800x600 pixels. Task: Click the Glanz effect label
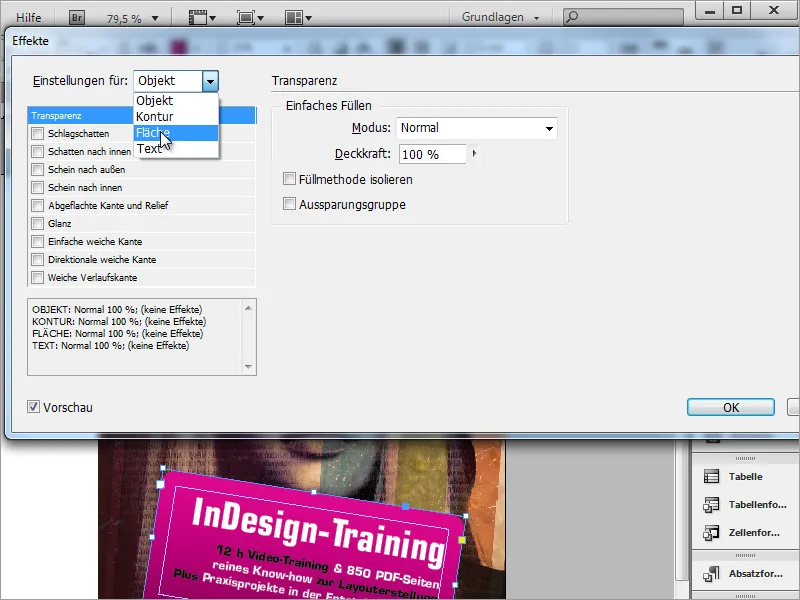pos(60,223)
